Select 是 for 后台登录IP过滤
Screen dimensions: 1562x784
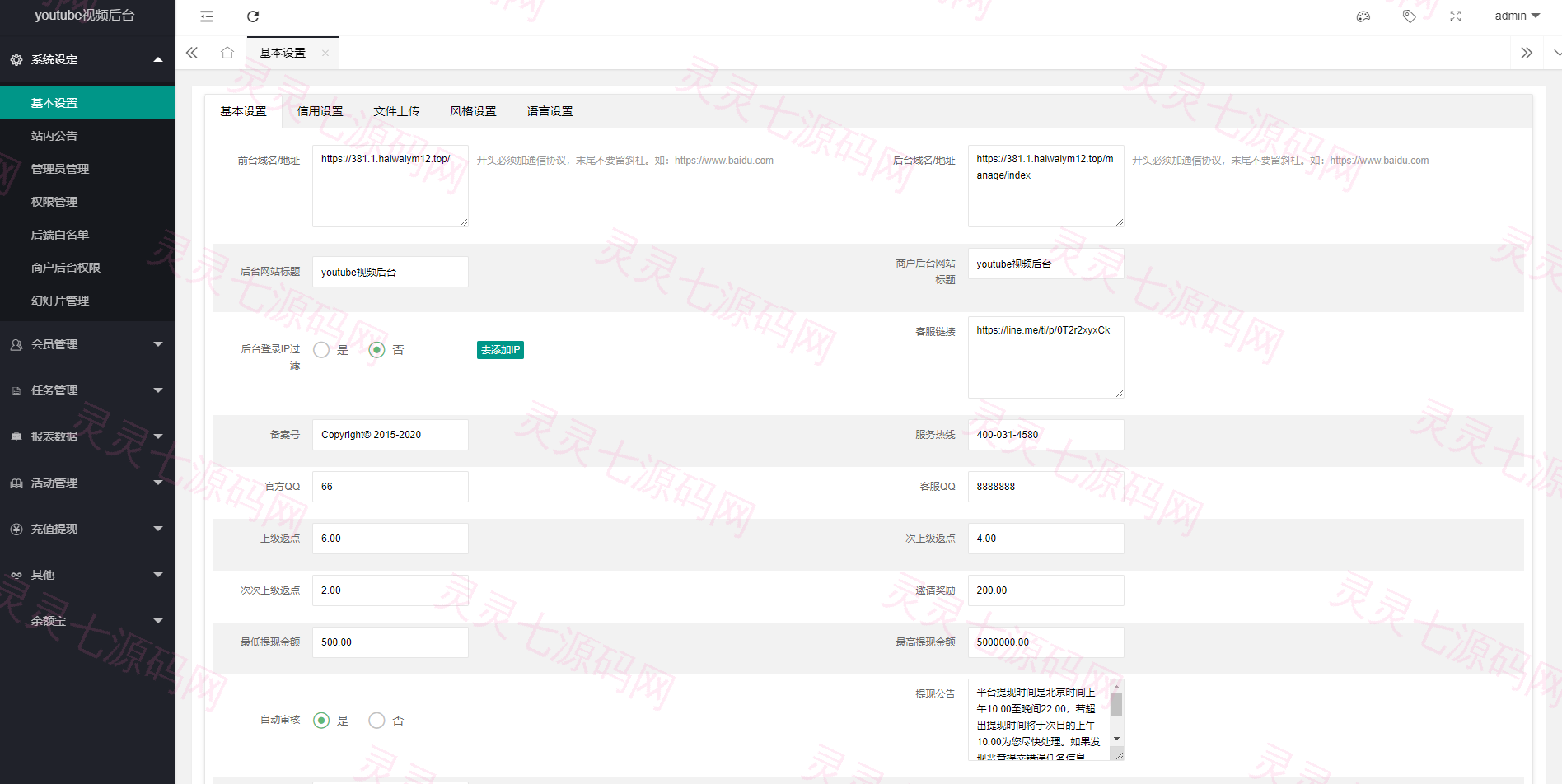click(321, 350)
